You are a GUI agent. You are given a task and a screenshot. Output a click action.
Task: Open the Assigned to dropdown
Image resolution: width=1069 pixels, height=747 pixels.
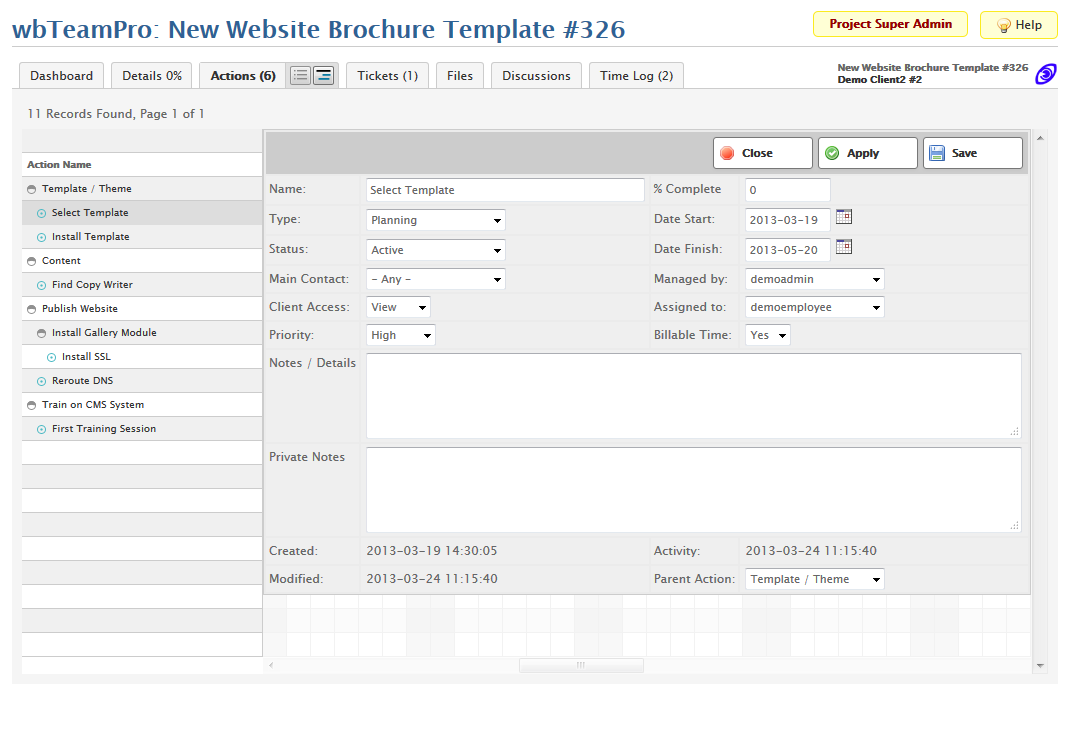[814, 308]
